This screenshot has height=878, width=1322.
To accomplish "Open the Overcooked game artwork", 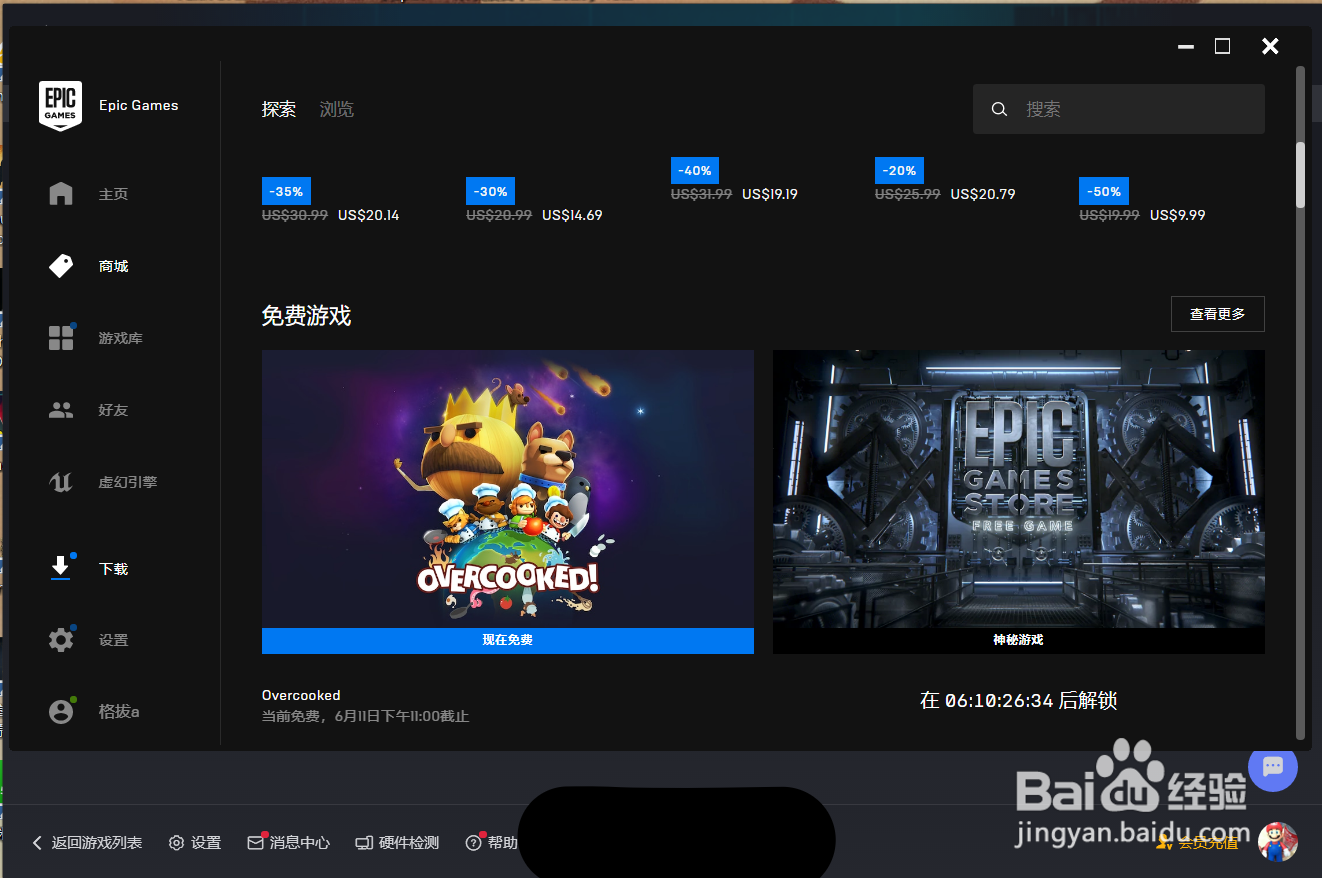I will tap(508, 489).
